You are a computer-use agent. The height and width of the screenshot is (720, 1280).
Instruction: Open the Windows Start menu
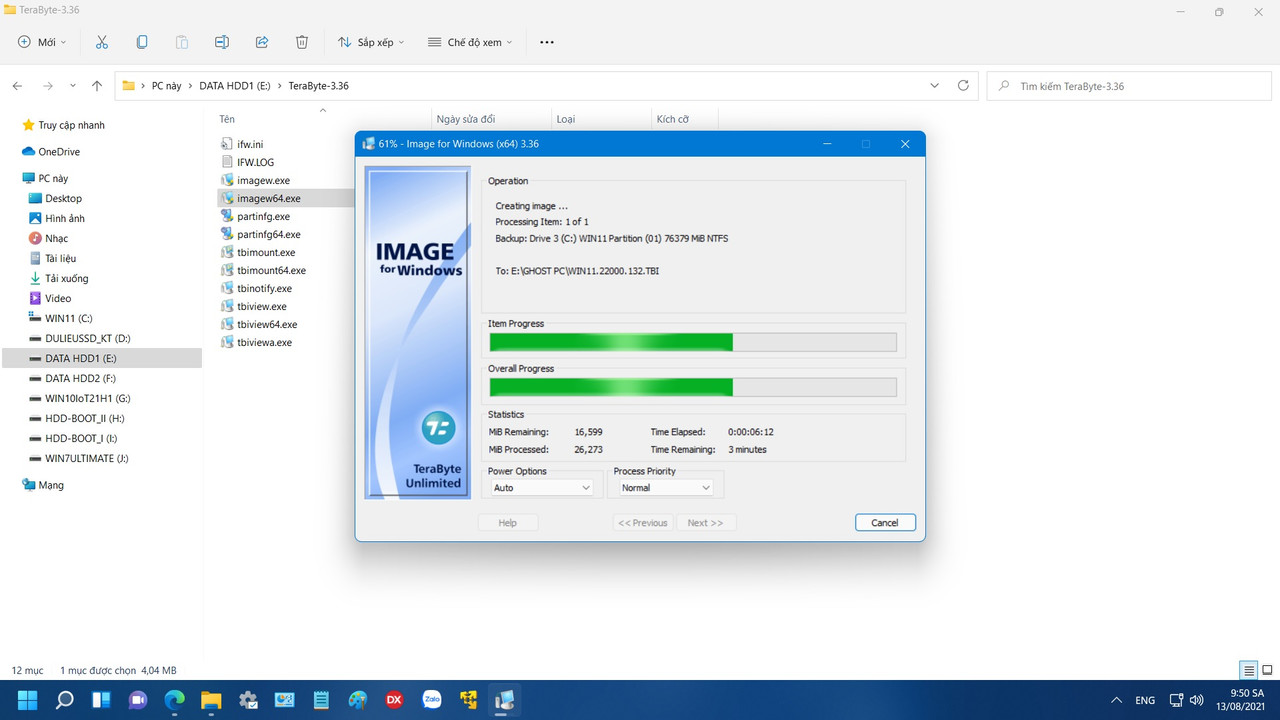27,700
